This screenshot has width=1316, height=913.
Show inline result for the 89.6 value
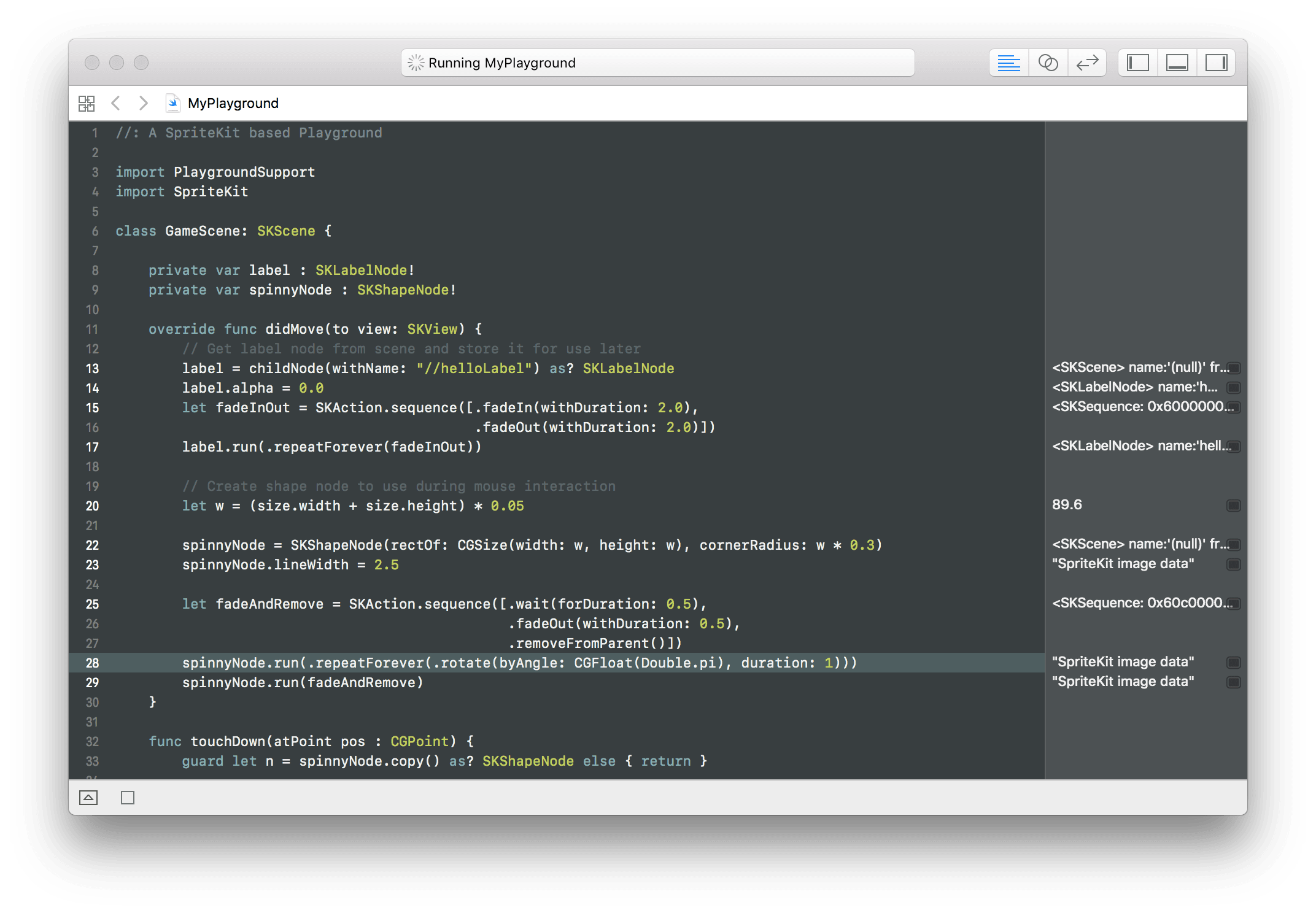[1233, 506]
